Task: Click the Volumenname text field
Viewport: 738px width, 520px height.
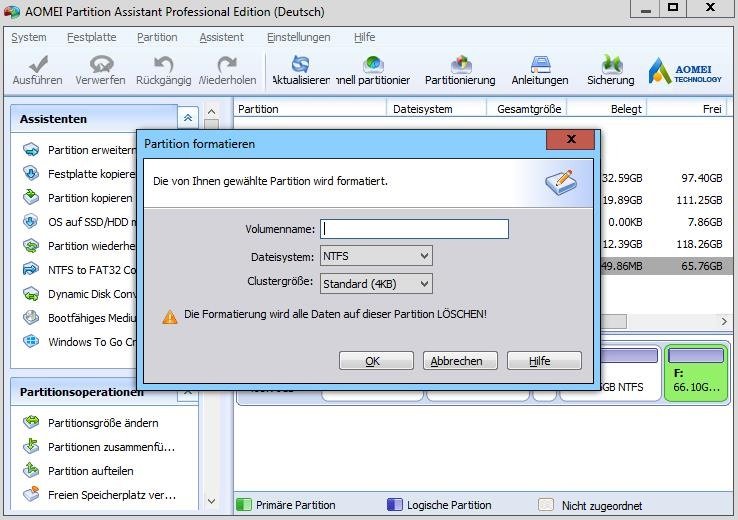Action: tap(414, 229)
